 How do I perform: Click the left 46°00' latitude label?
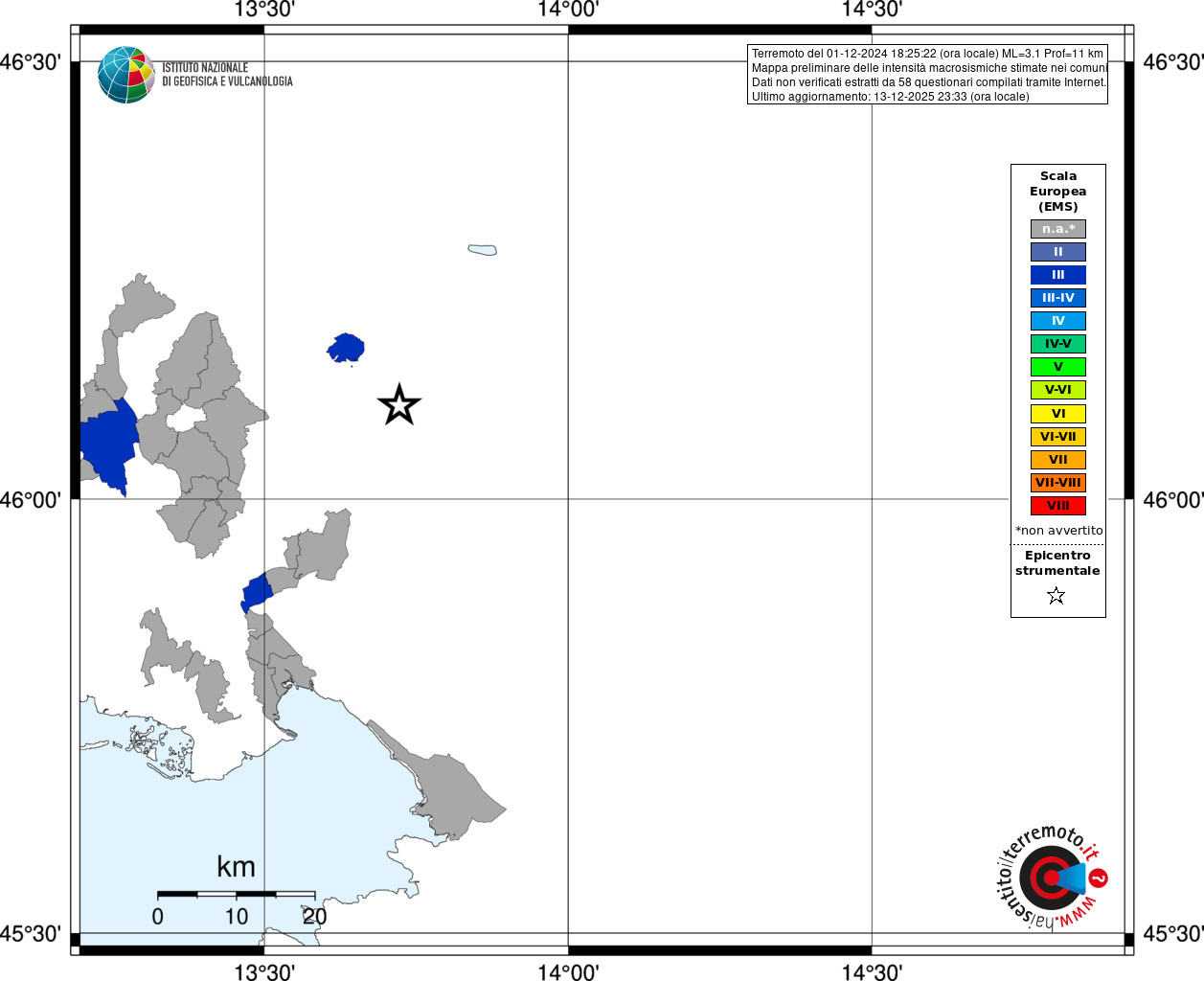pyautogui.click(x=31, y=500)
